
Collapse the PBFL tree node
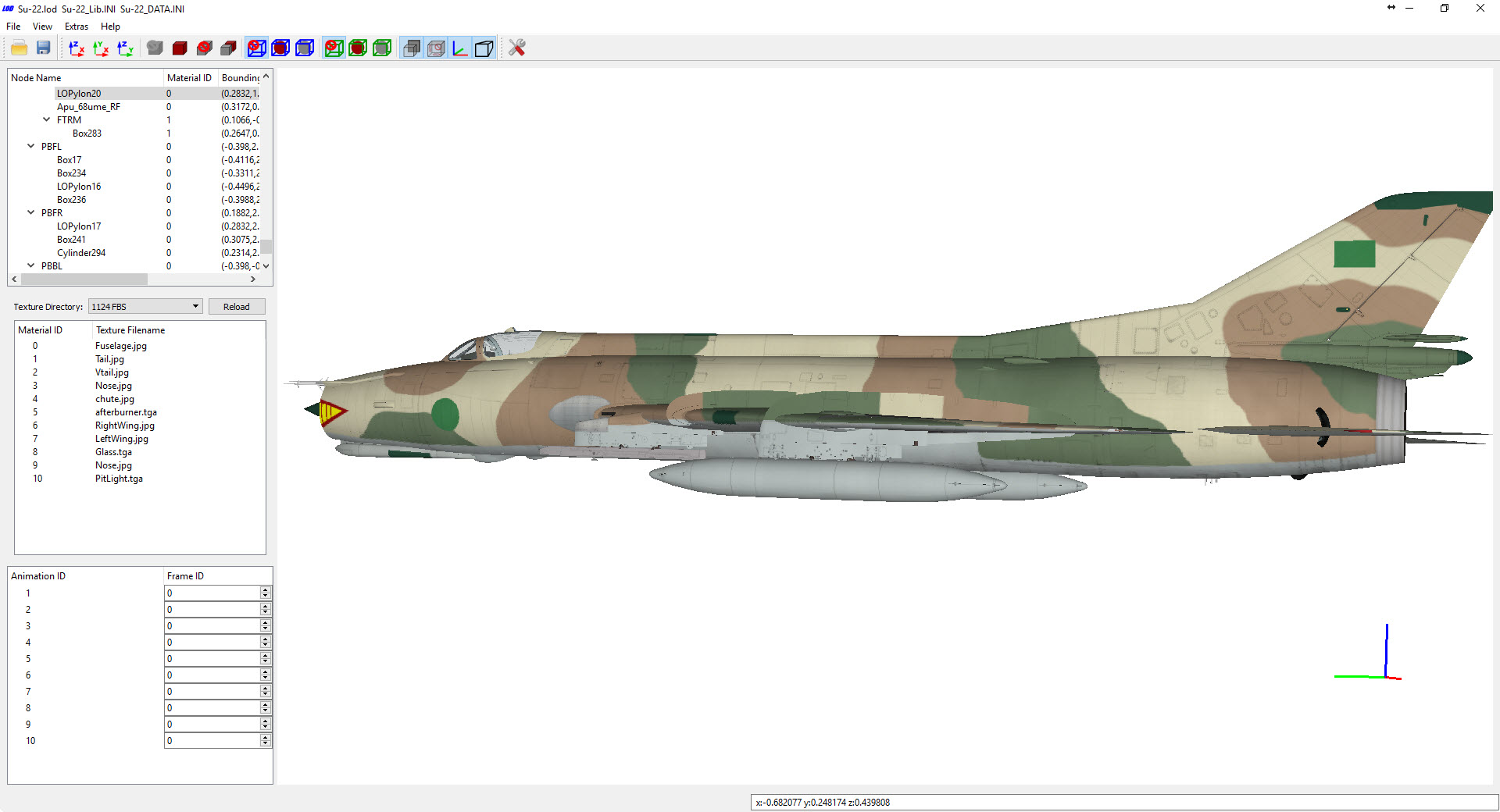[x=31, y=146]
